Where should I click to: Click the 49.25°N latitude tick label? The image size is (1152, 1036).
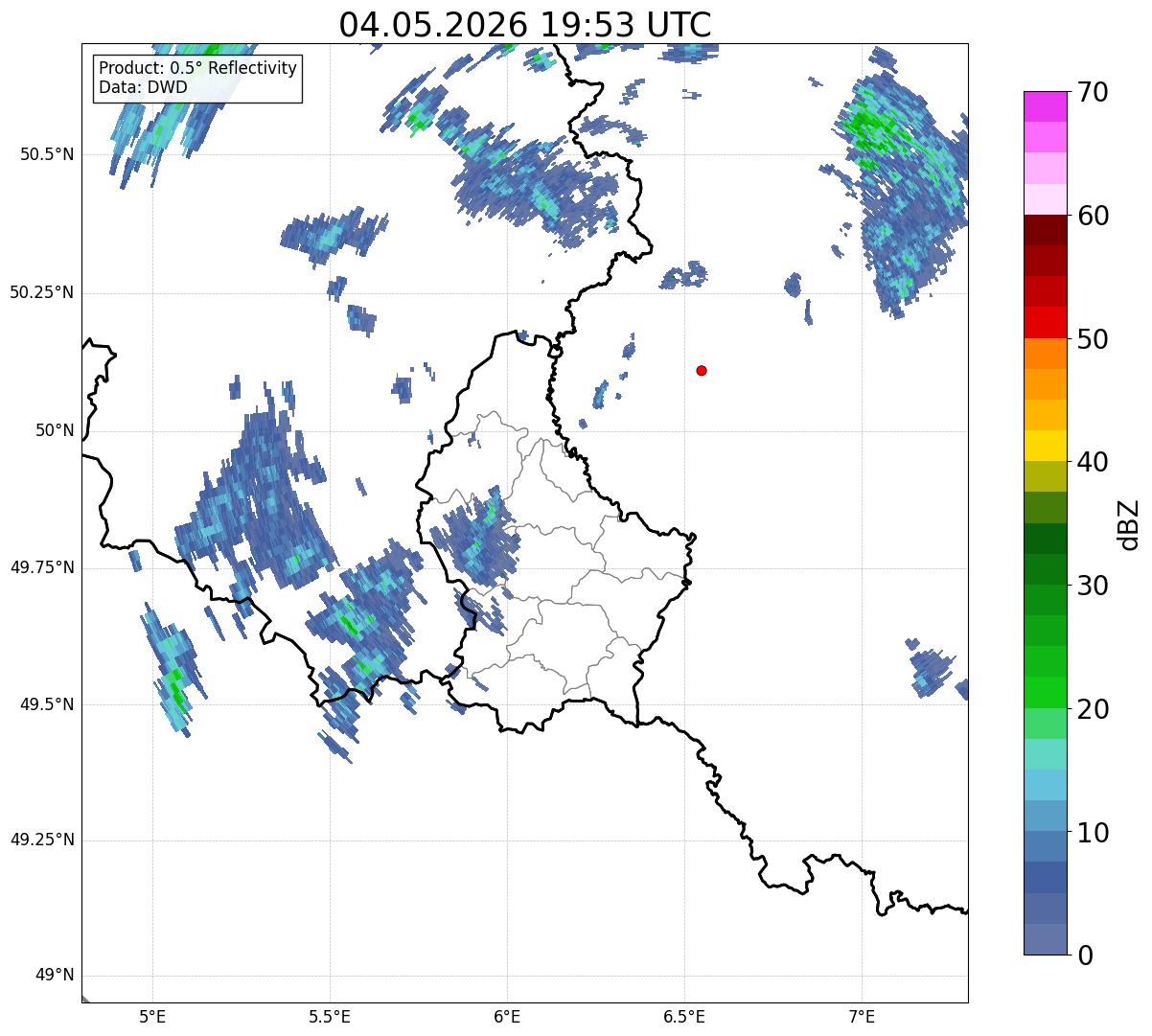point(42,840)
